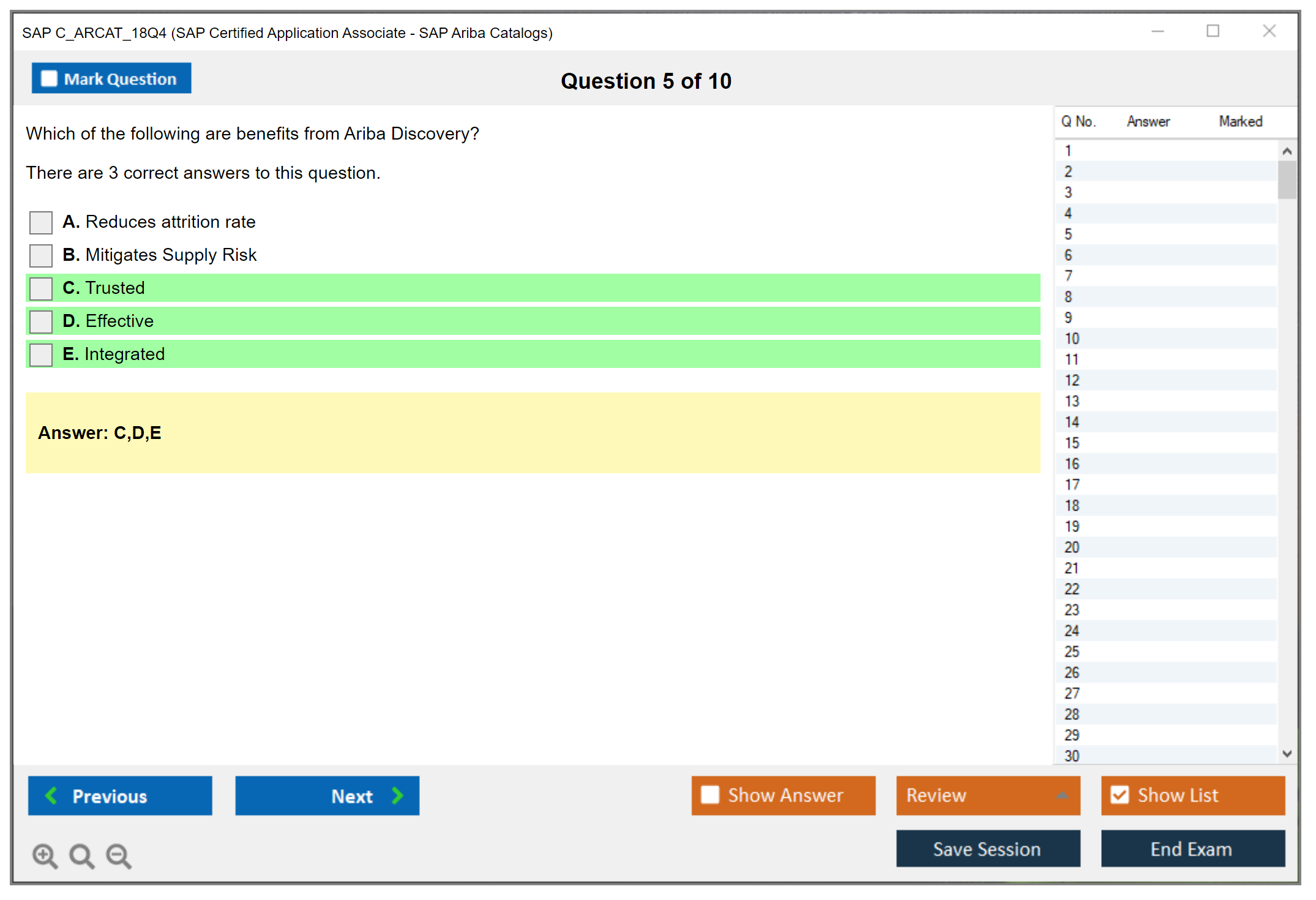The height and width of the screenshot is (900, 1316).
Task: Click the zoom out magnifier icon
Action: [119, 855]
